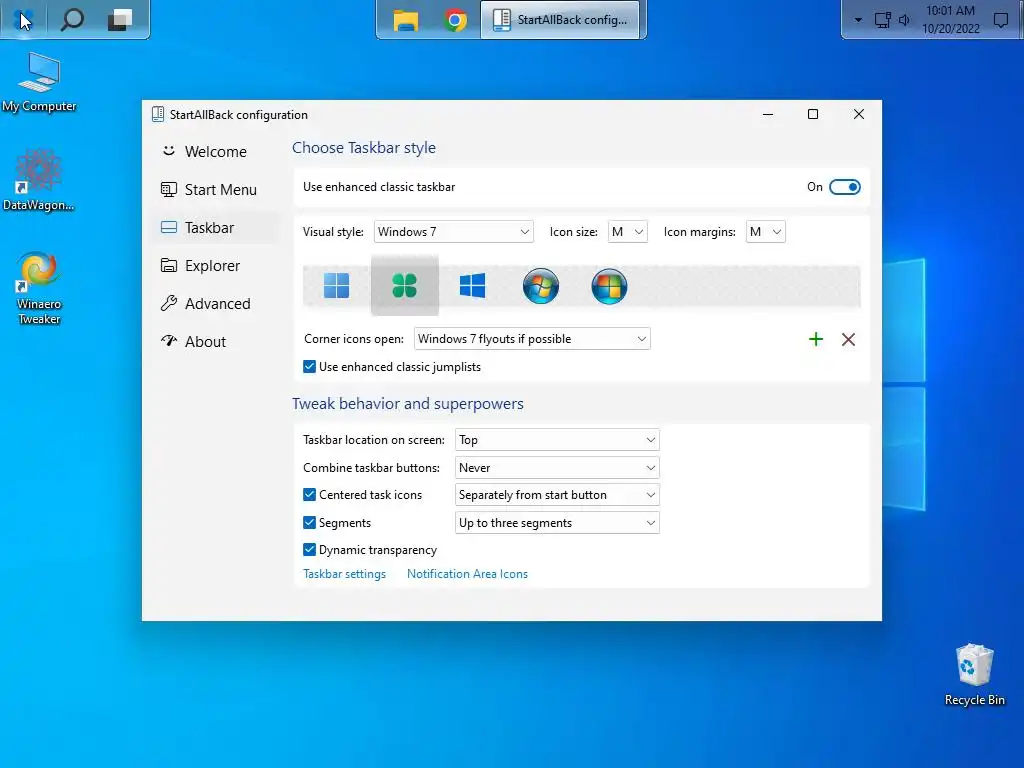The image size is (1024, 768).
Task: Open the Explorer settings section
Action: pos(216,266)
